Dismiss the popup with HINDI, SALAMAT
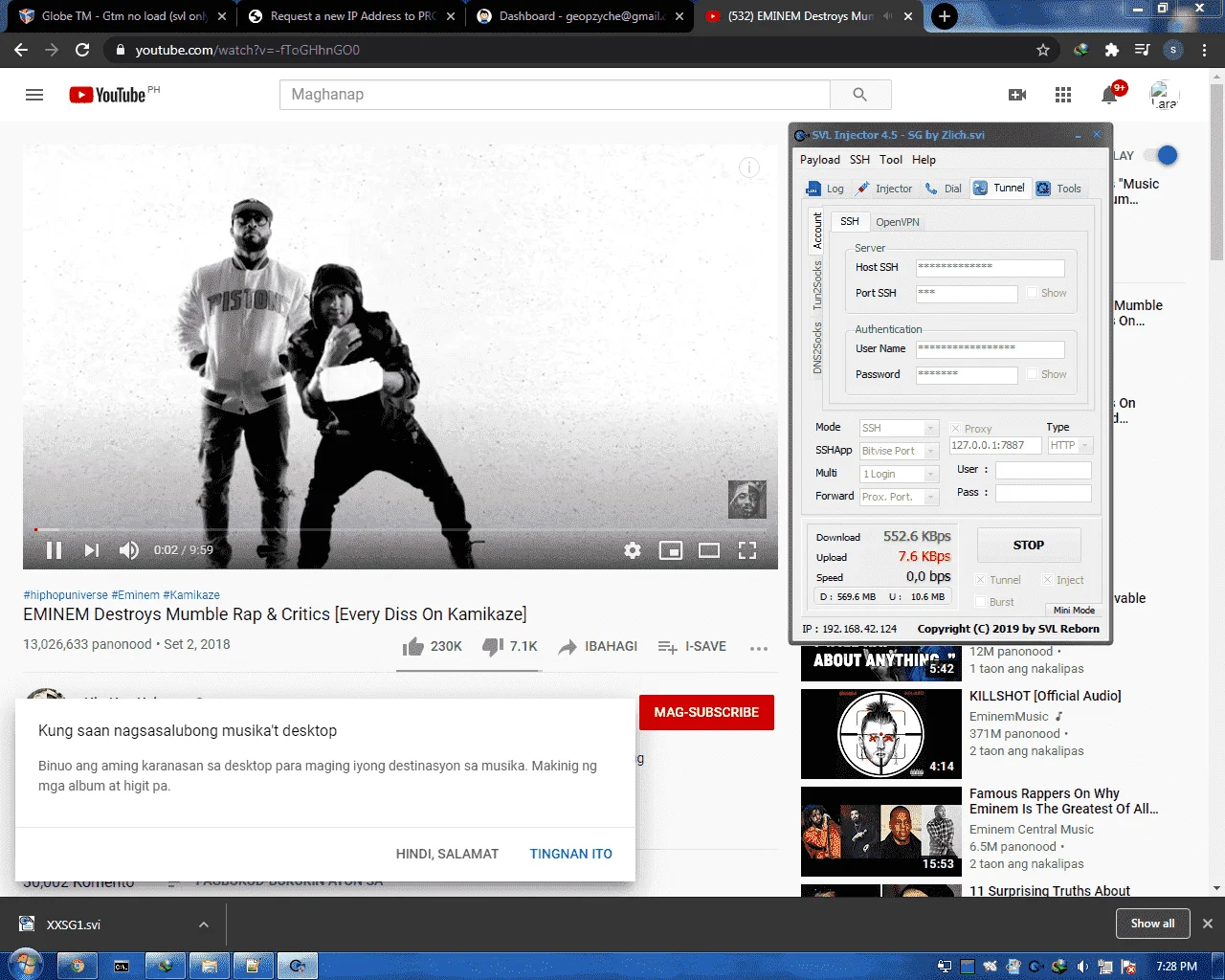The height and width of the screenshot is (980, 1225). point(447,854)
